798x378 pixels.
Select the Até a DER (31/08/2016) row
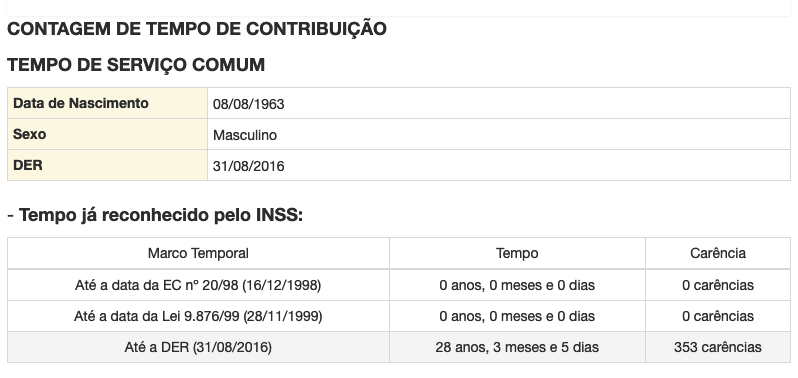399,347
